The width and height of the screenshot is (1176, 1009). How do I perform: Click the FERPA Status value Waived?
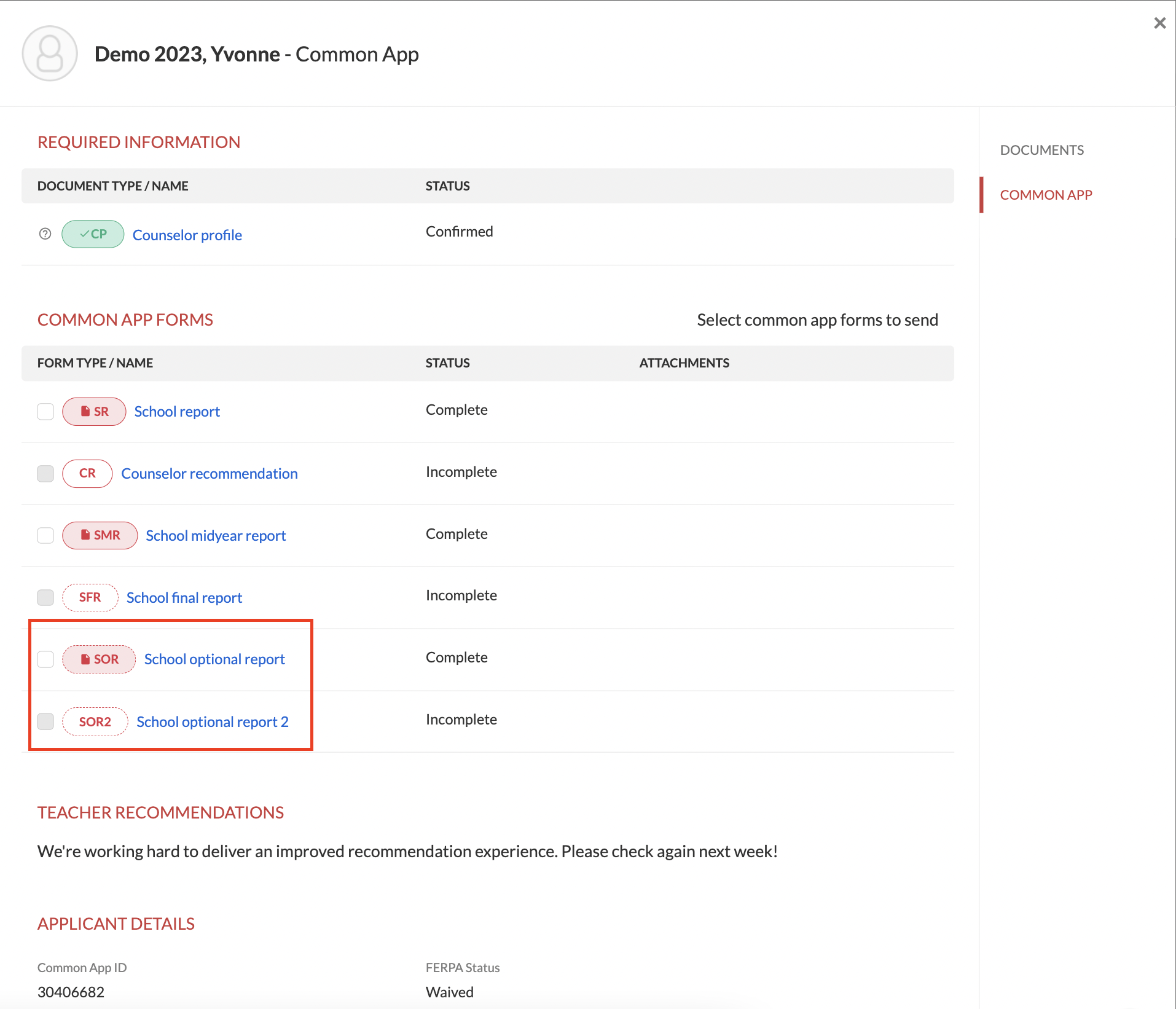coord(450,992)
